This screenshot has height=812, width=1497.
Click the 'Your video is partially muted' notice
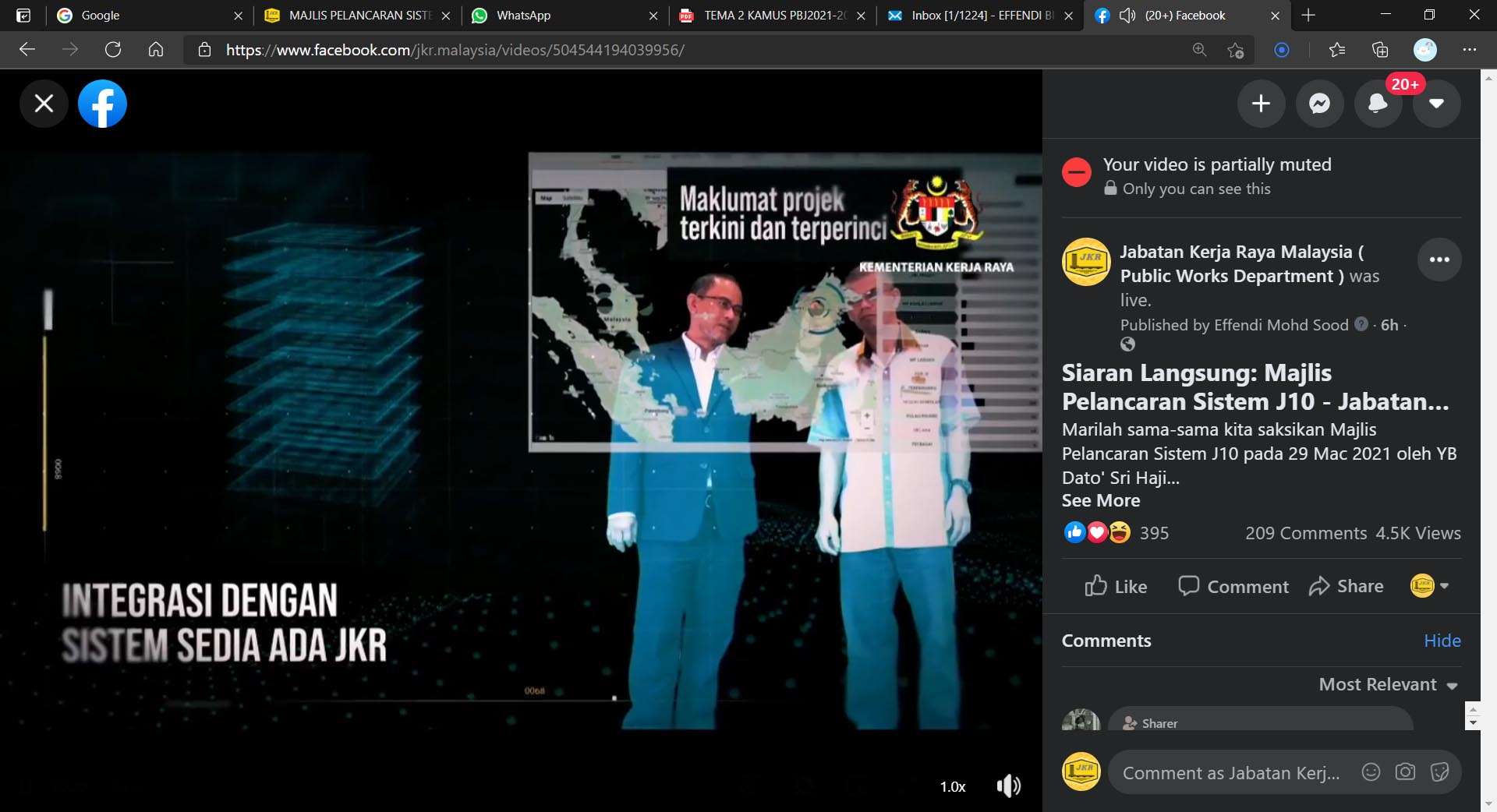[x=1216, y=164]
